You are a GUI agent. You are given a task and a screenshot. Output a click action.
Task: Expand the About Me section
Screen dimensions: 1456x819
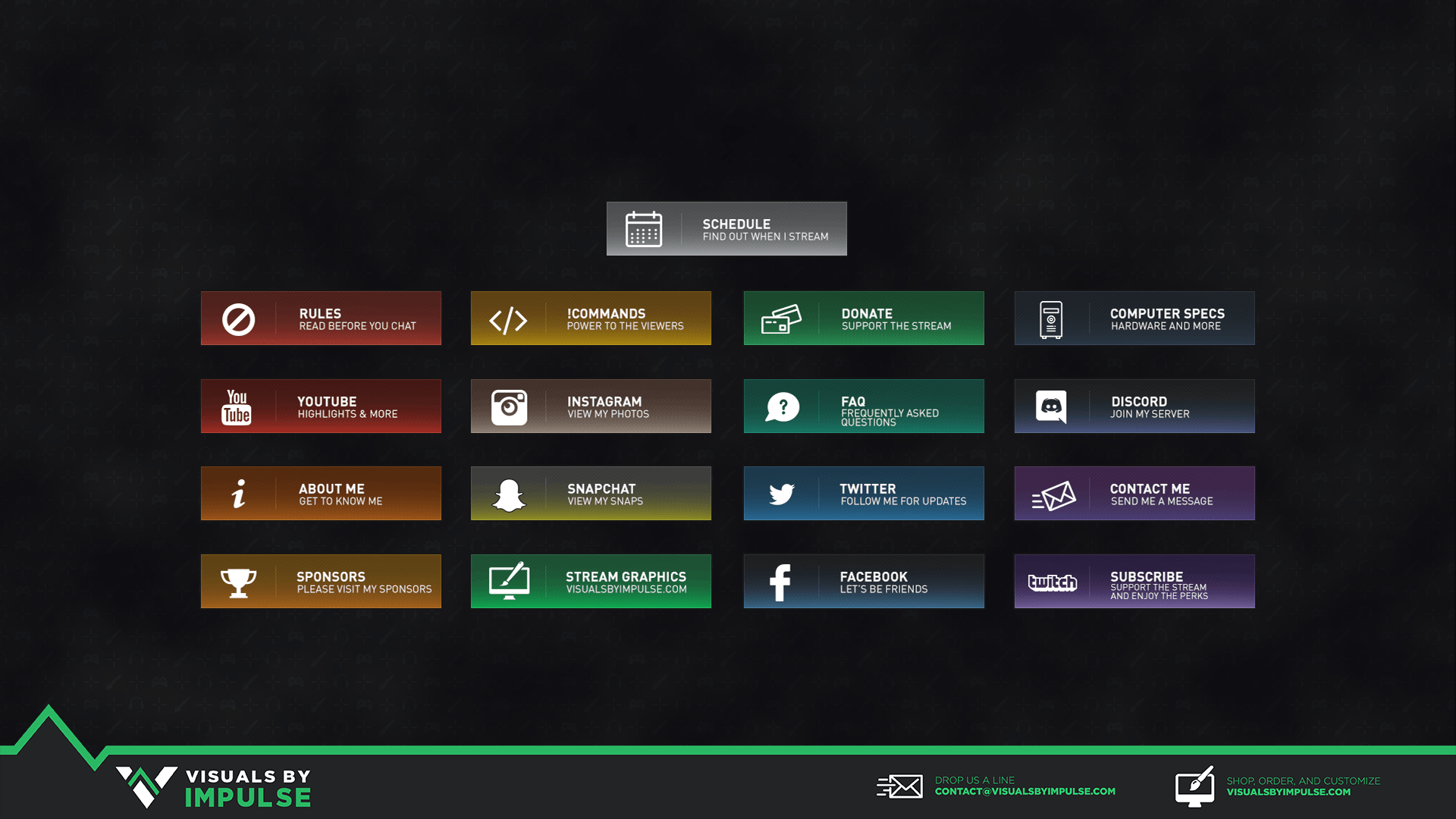point(320,492)
